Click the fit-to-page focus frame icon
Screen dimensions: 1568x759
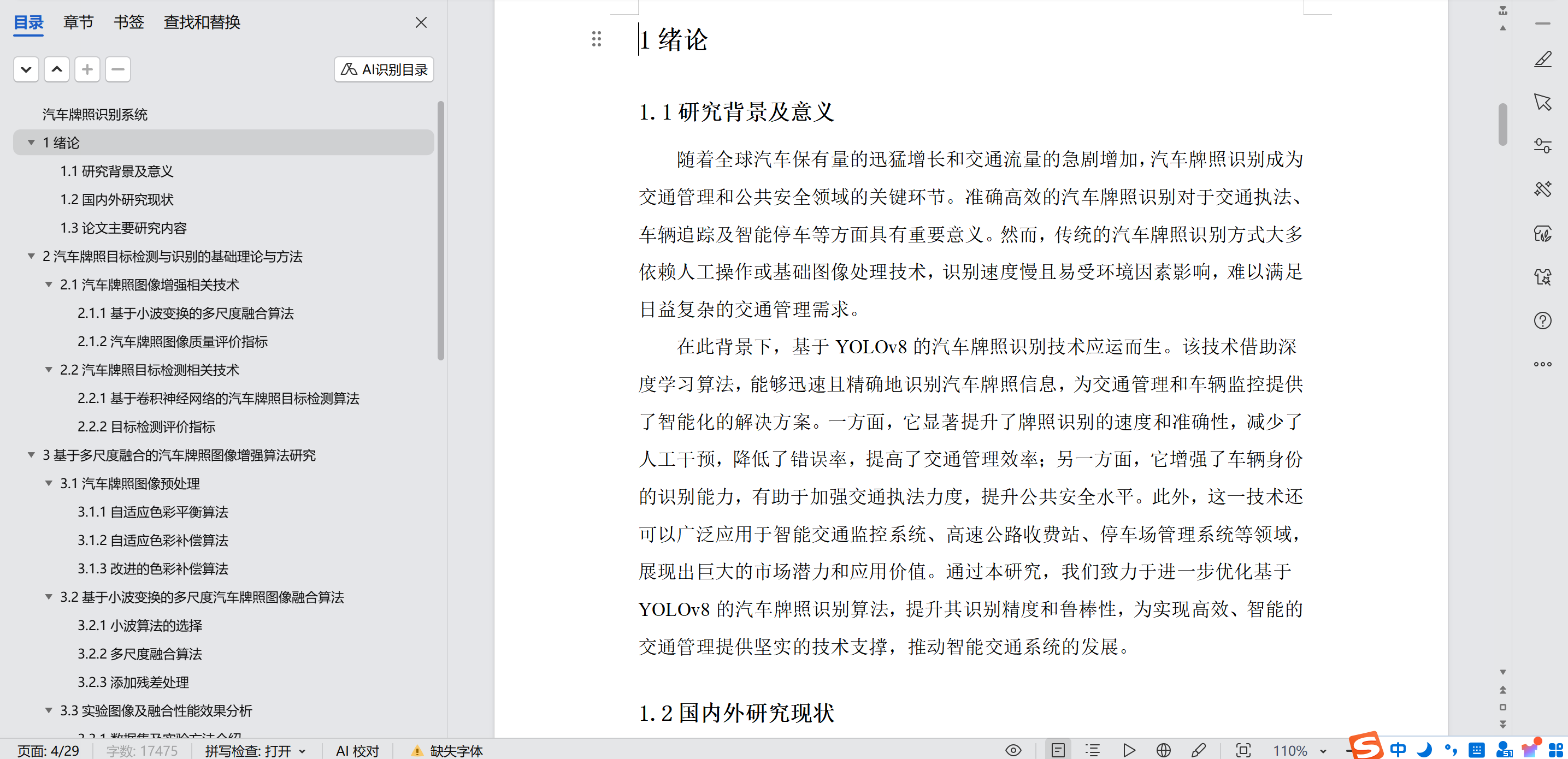tap(1243, 750)
